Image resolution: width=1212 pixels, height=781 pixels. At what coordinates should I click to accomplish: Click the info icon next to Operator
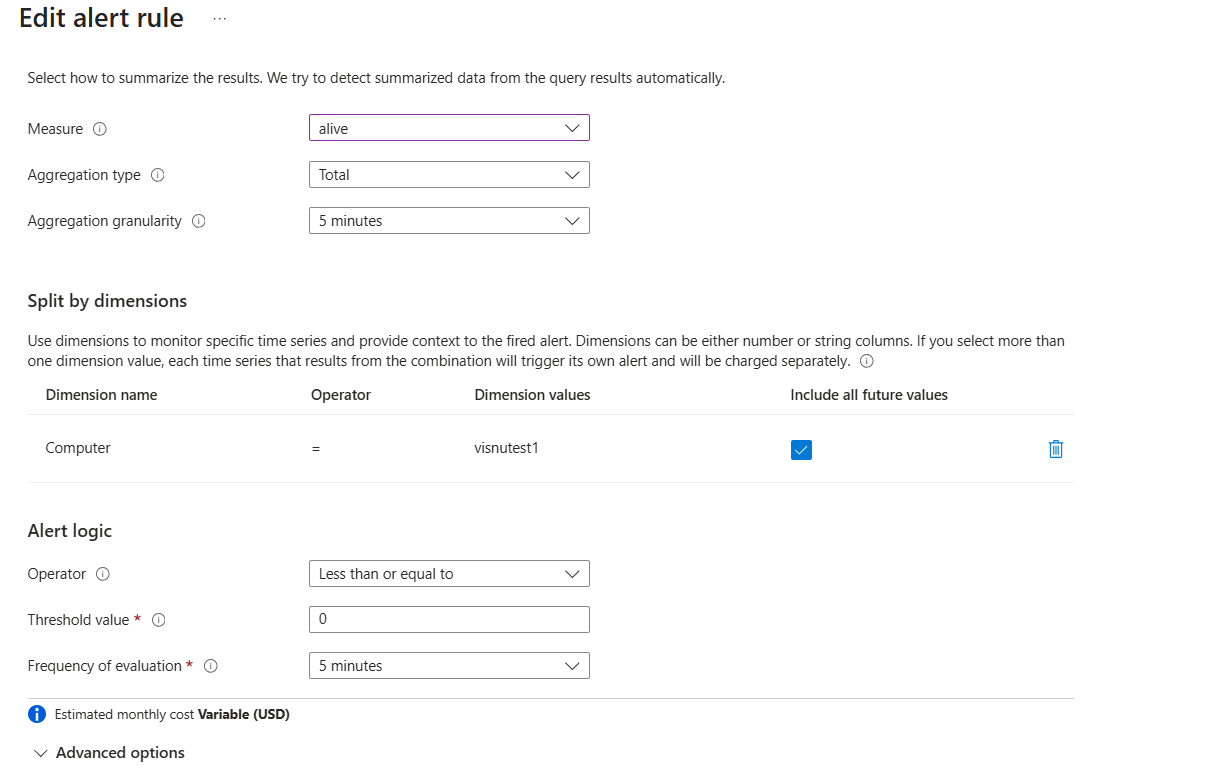pos(102,574)
